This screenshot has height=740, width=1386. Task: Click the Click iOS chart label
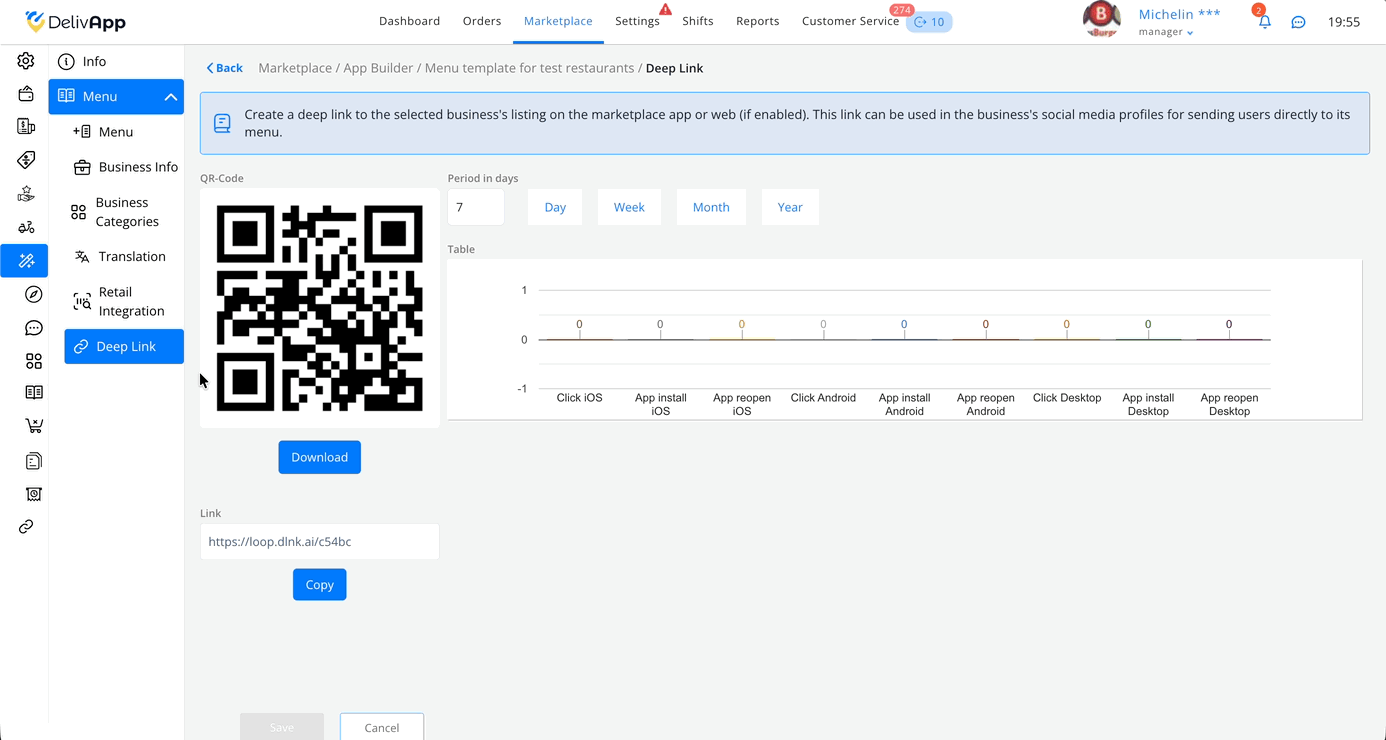(580, 398)
